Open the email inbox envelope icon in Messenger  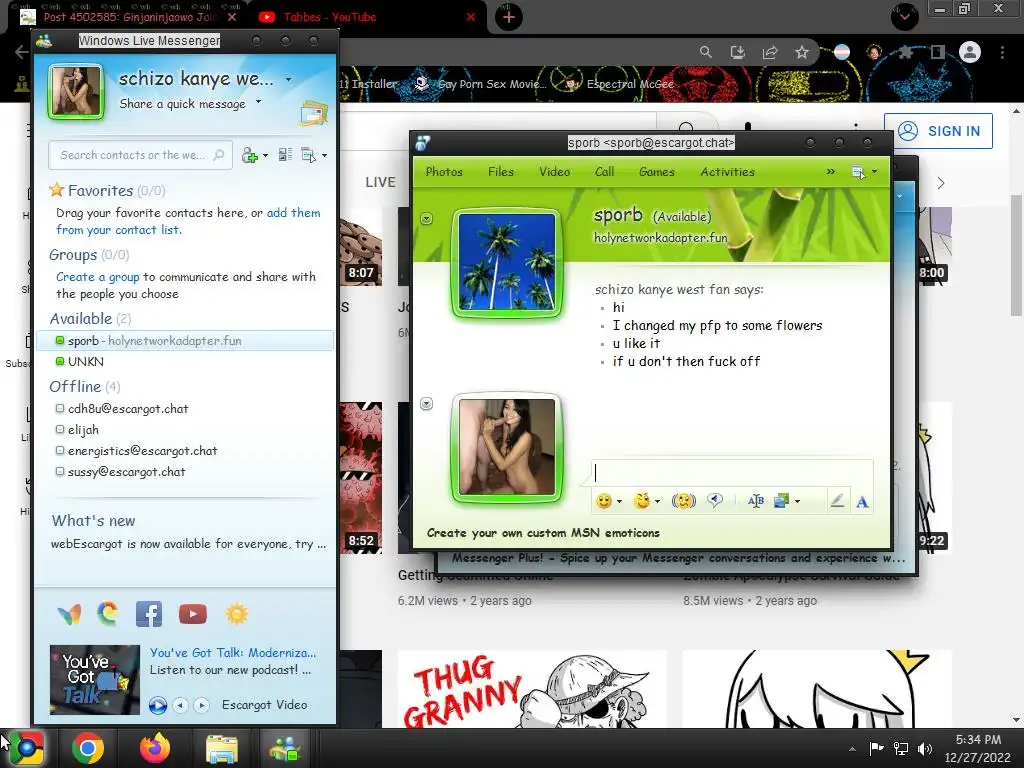pos(313,114)
